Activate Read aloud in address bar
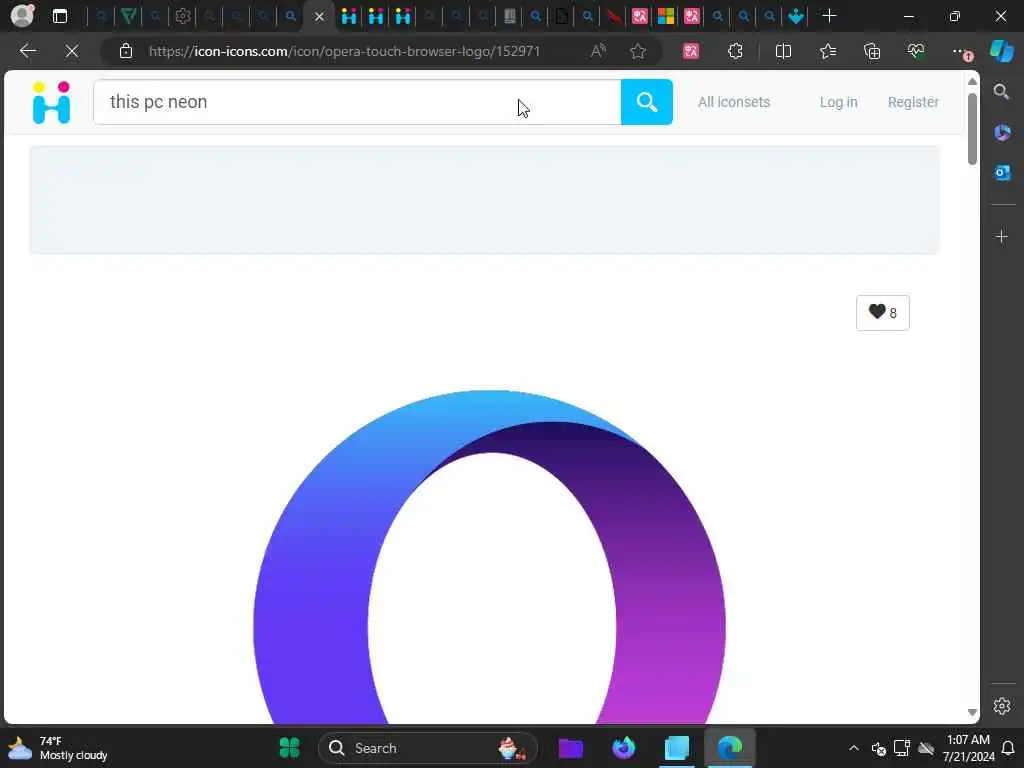This screenshot has height=768, width=1024. (x=598, y=51)
